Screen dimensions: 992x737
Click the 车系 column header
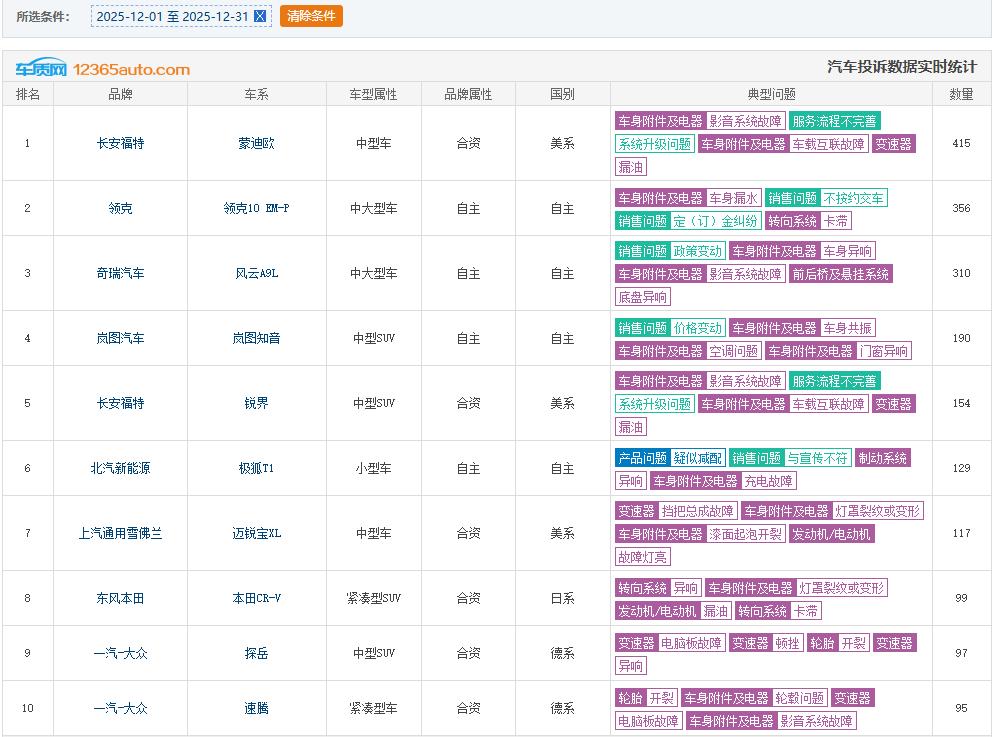(256, 94)
